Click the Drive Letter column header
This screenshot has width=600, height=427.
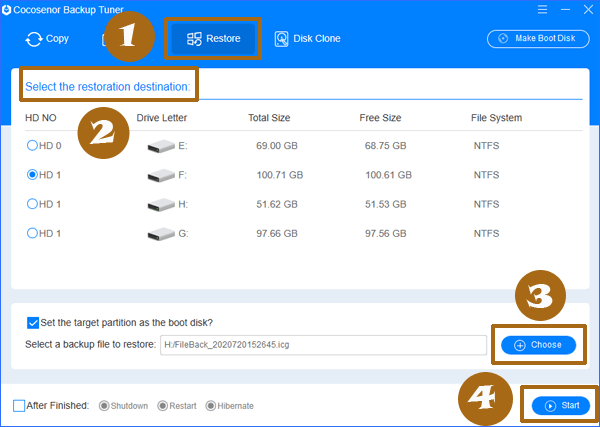pyautogui.click(x=161, y=118)
